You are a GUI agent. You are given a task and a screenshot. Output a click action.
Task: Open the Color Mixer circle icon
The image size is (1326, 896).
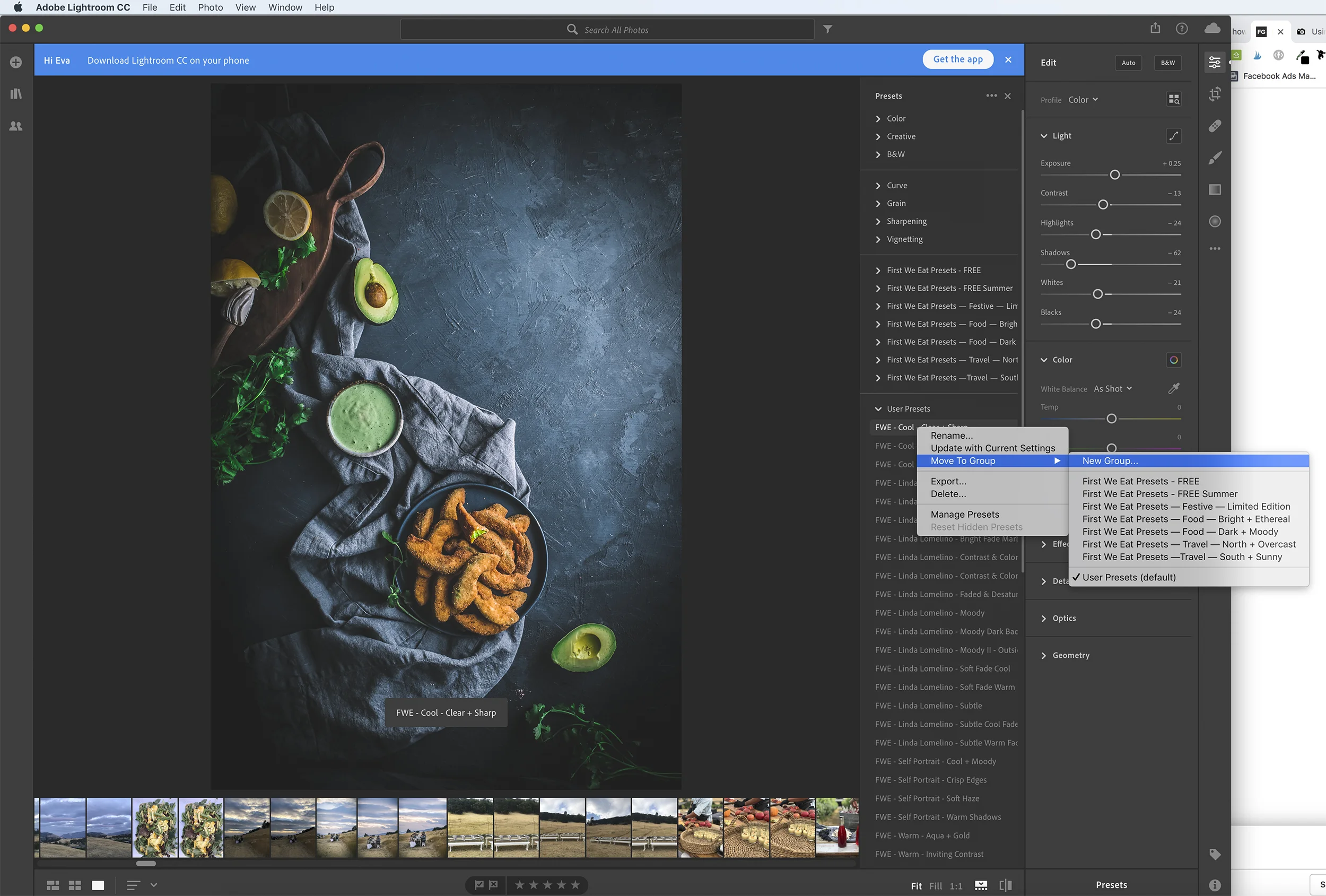[x=1173, y=360]
